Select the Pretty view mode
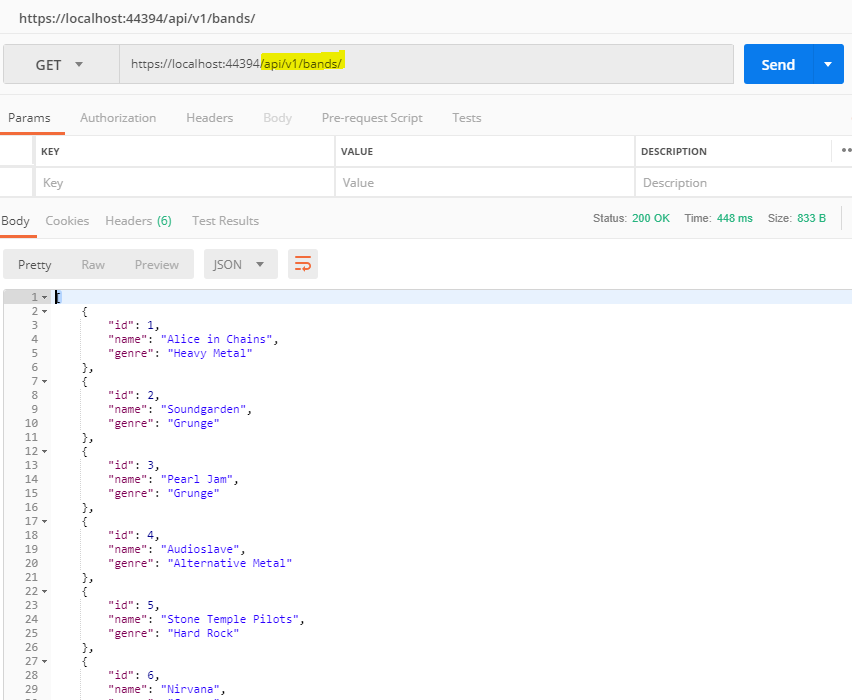 (x=34, y=265)
